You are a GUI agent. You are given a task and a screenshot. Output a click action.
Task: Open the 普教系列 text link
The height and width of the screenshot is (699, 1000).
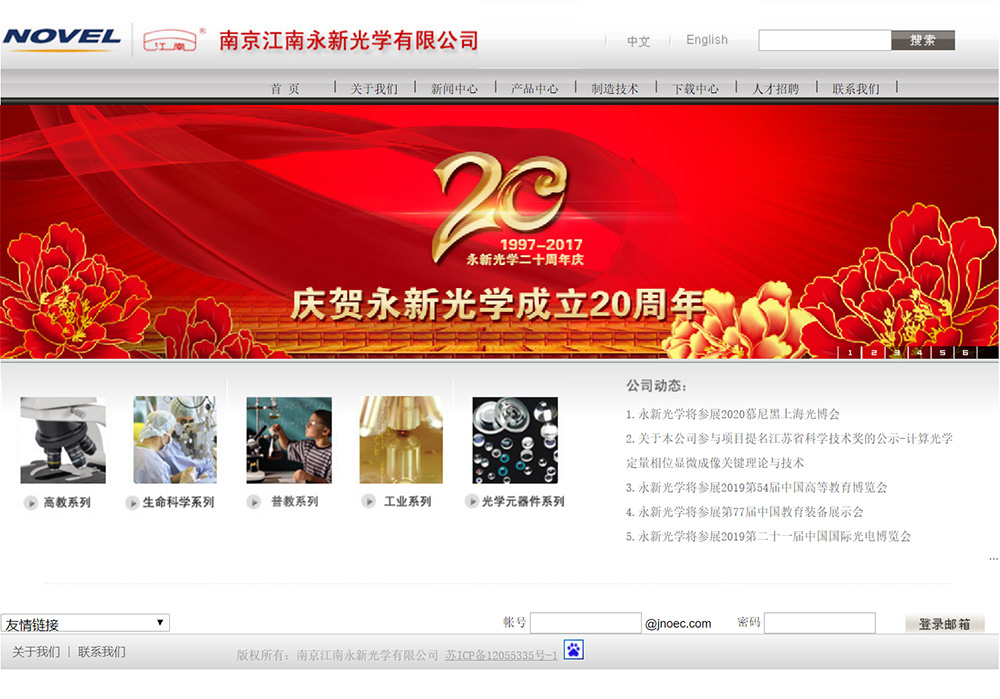coord(295,502)
